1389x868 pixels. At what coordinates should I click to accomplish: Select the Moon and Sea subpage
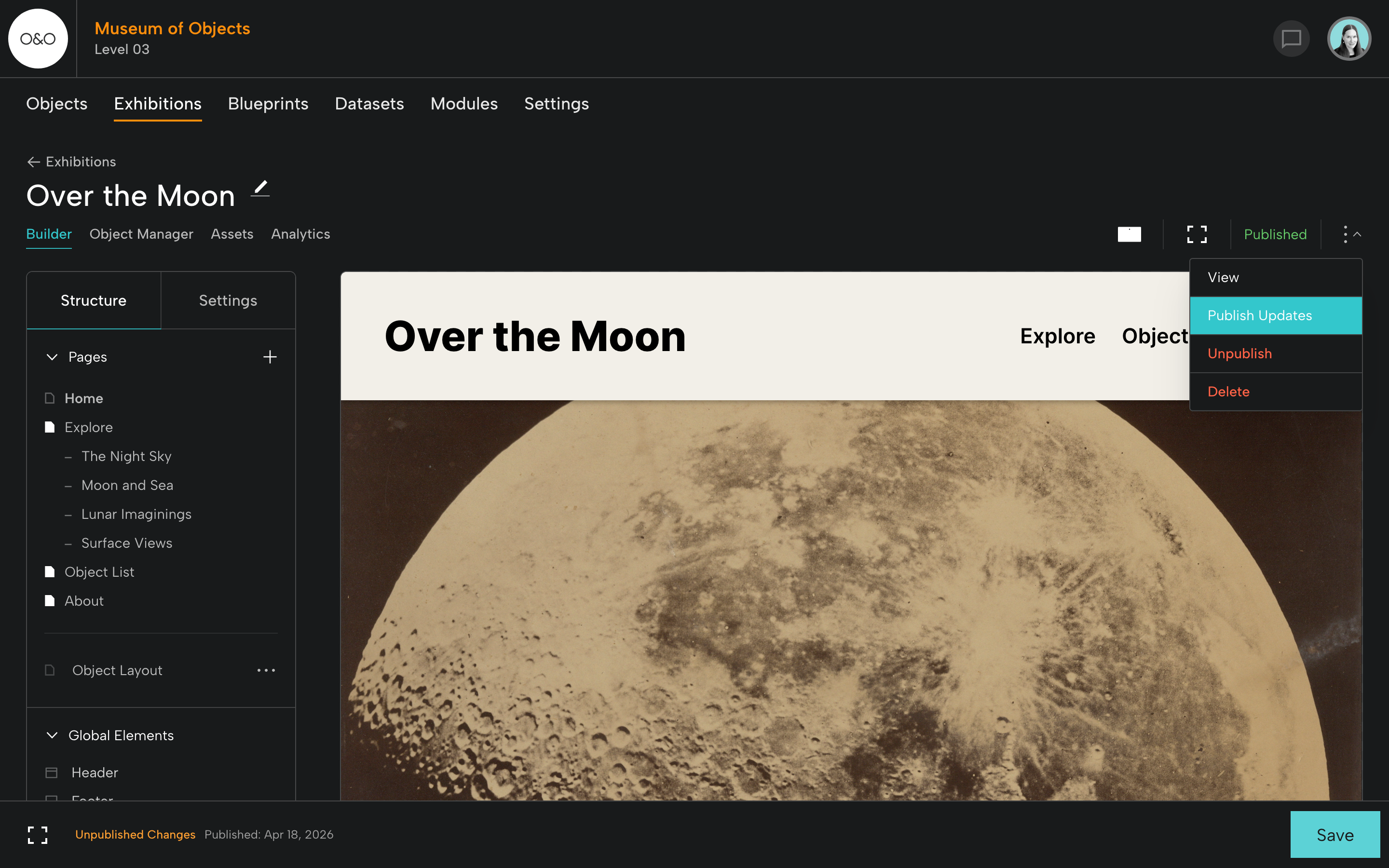pyautogui.click(x=127, y=485)
